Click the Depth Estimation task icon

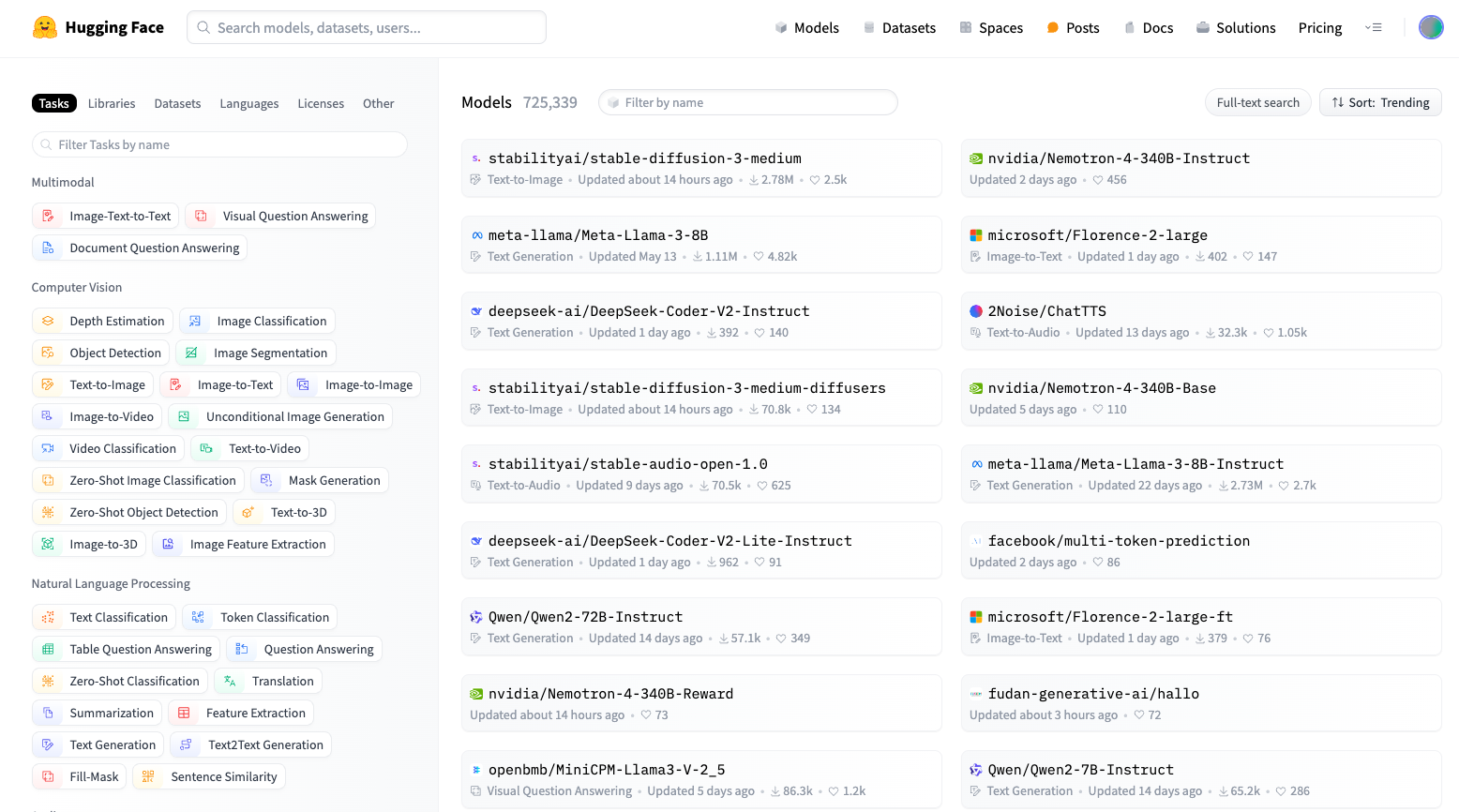49,322
